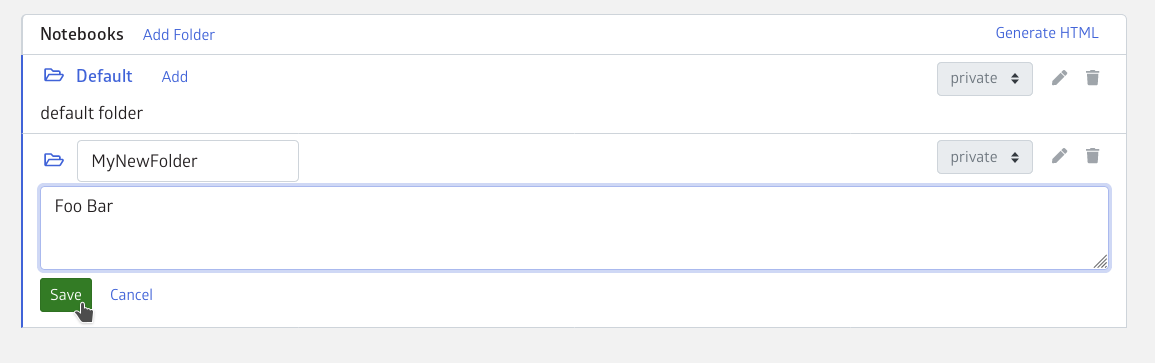
Task: Click Add next to the Default folder
Action: [175, 77]
